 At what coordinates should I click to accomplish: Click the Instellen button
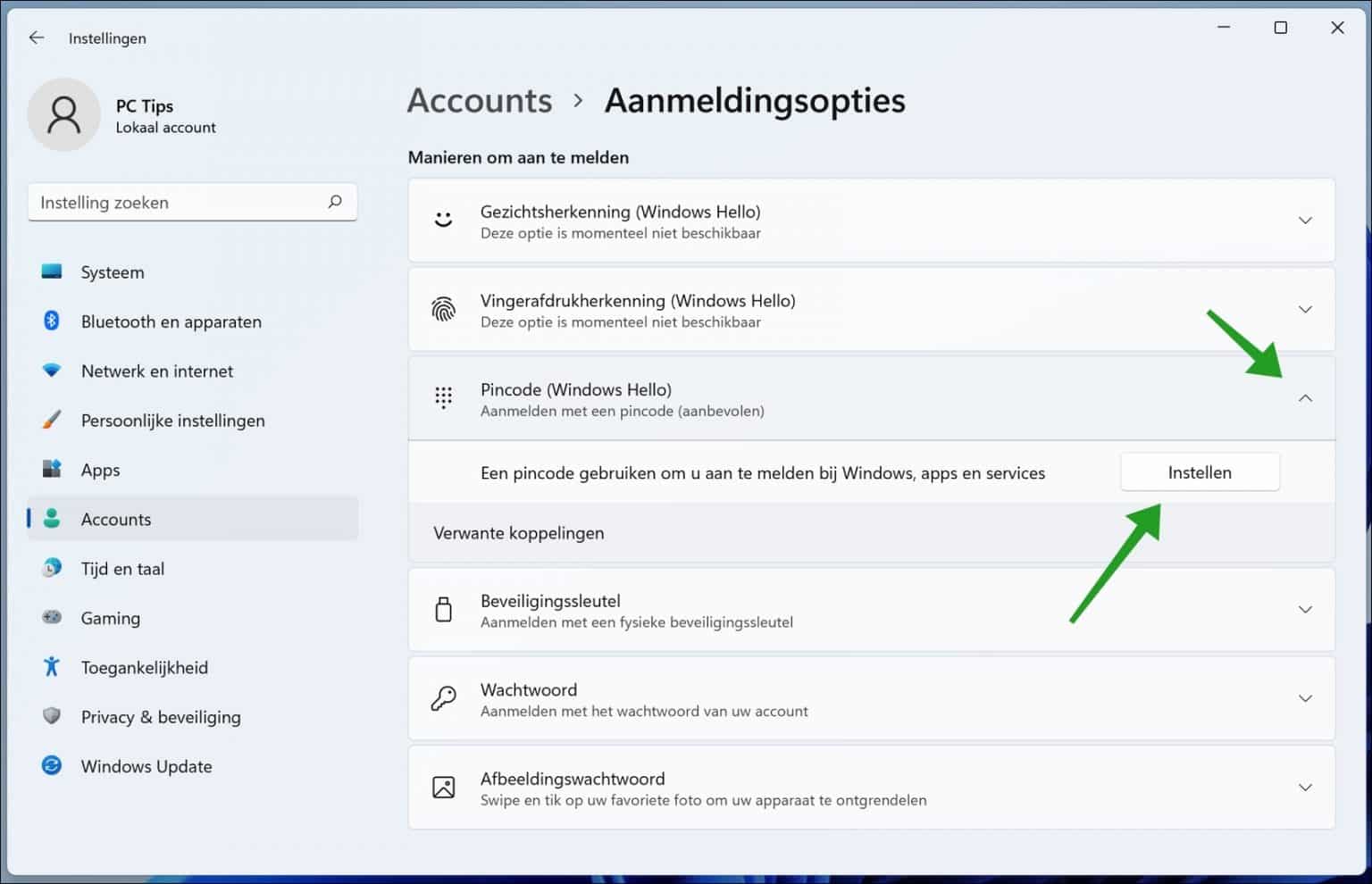click(x=1200, y=471)
